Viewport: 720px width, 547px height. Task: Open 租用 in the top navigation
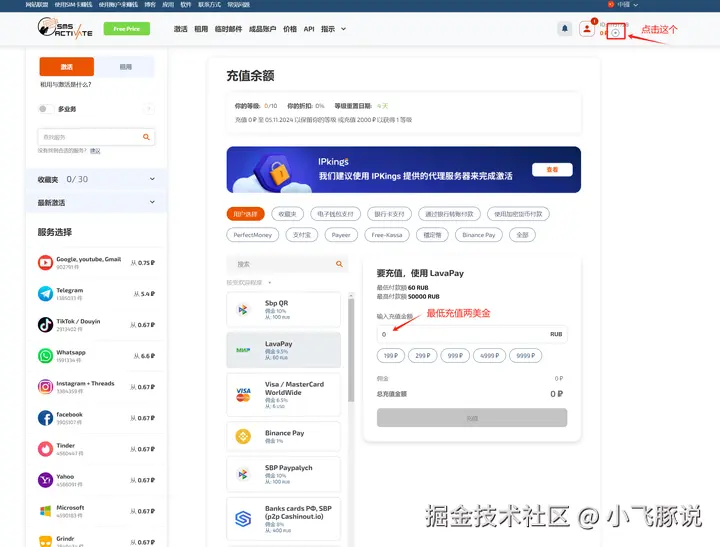(201, 29)
